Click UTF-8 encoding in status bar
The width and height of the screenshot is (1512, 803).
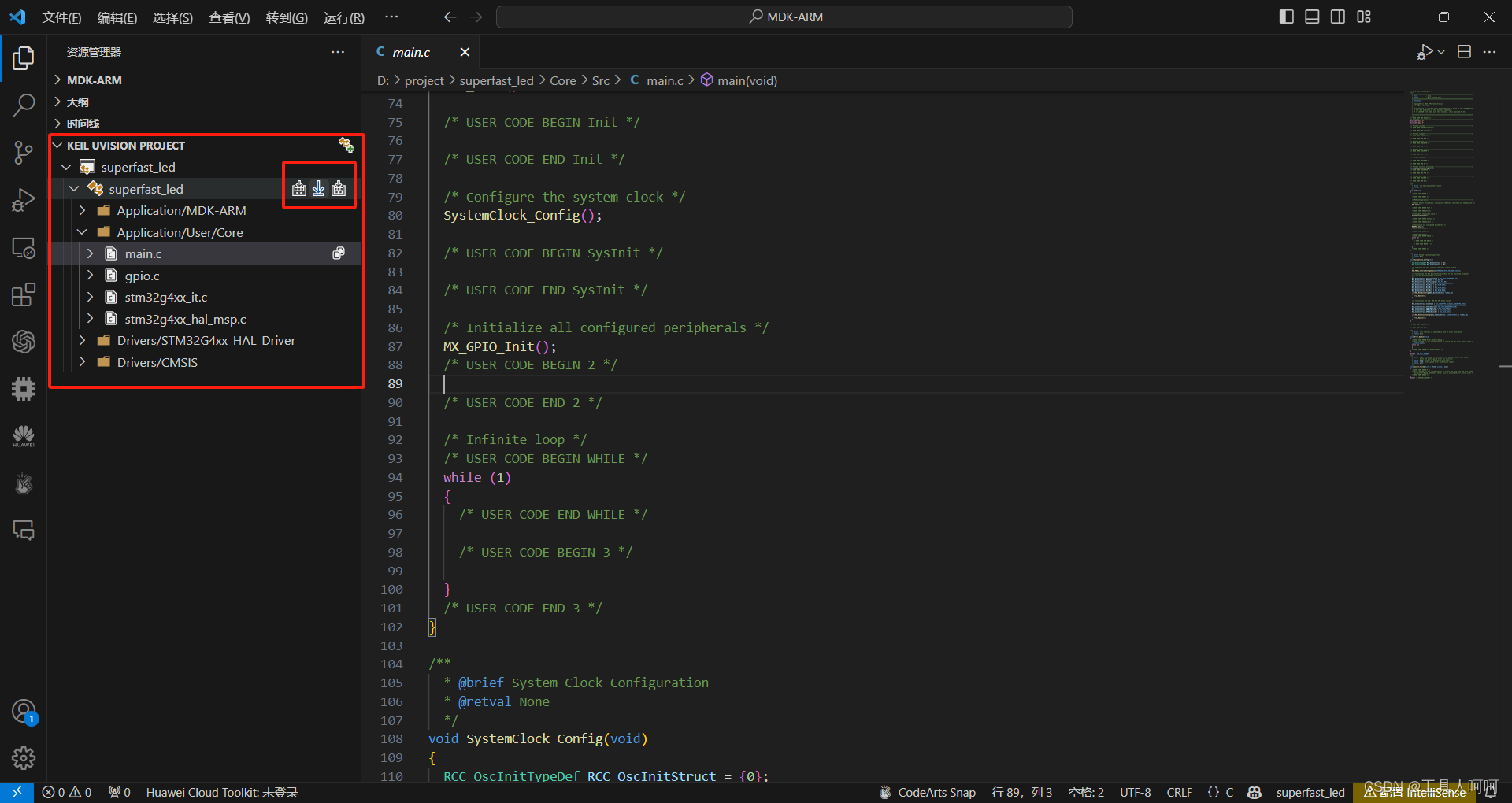[1136, 793]
